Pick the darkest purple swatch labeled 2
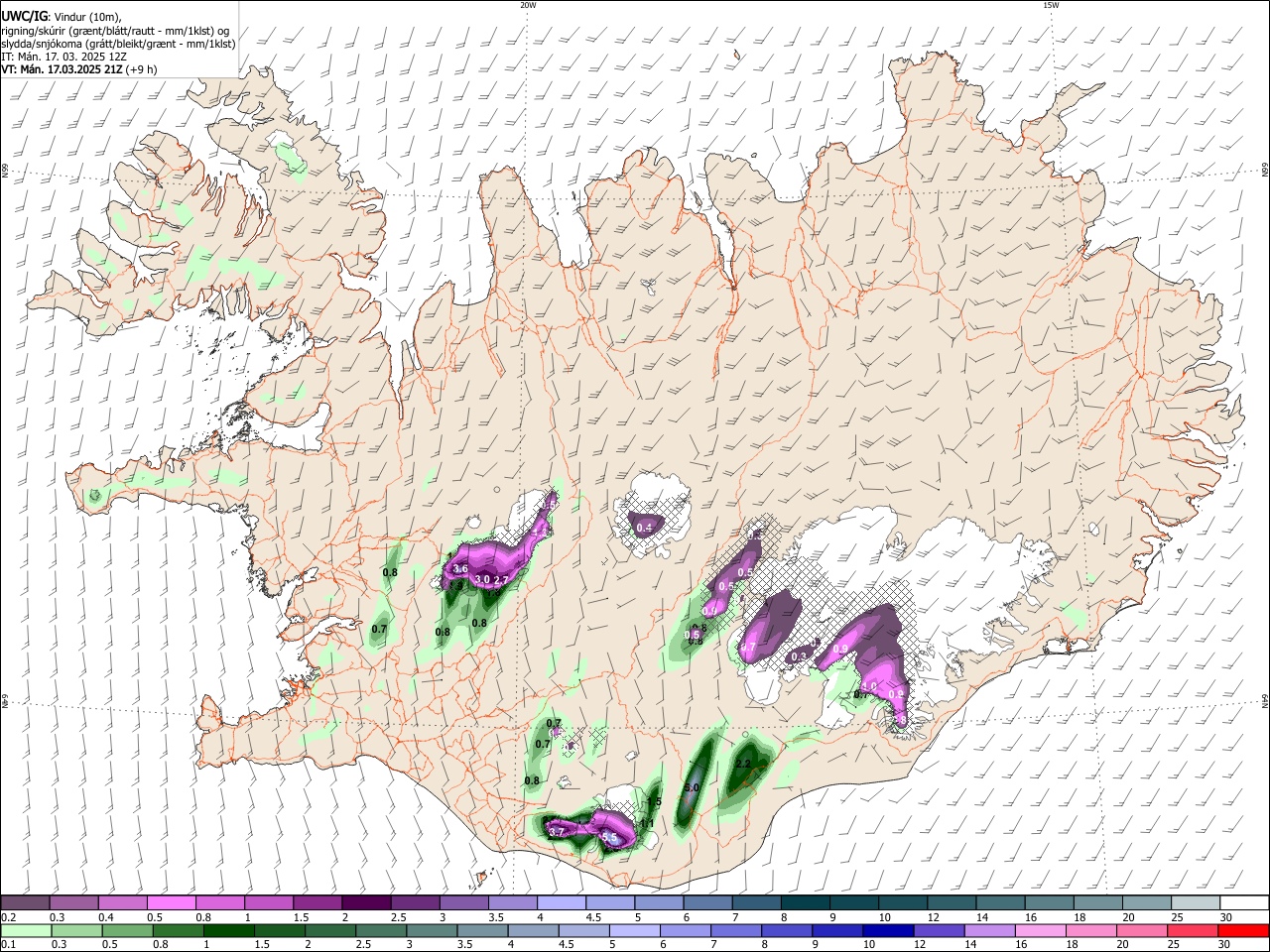The height and width of the screenshot is (952, 1270). coord(366,902)
